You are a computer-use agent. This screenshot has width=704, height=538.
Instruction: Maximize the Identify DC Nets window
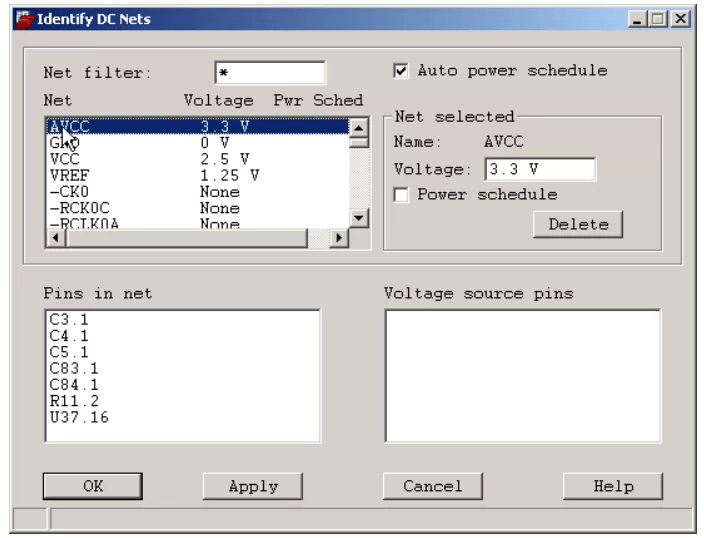point(659,19)
